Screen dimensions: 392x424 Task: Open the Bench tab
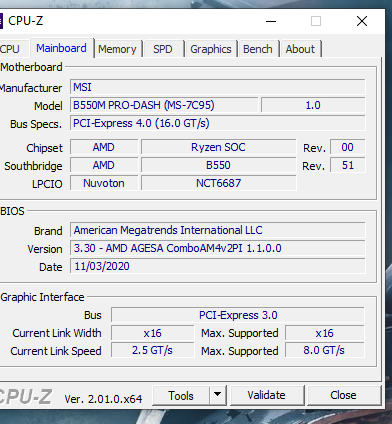[258, 49]
